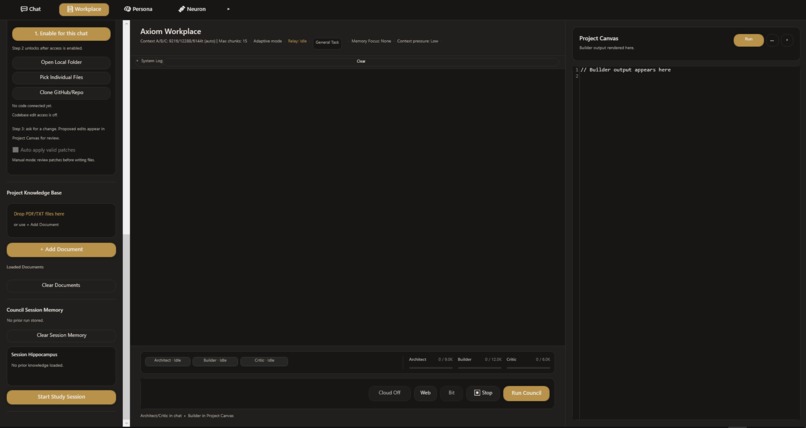Clear the System Log
The width and height of the screenshot is (806, 428).
[x=361, y=62]
